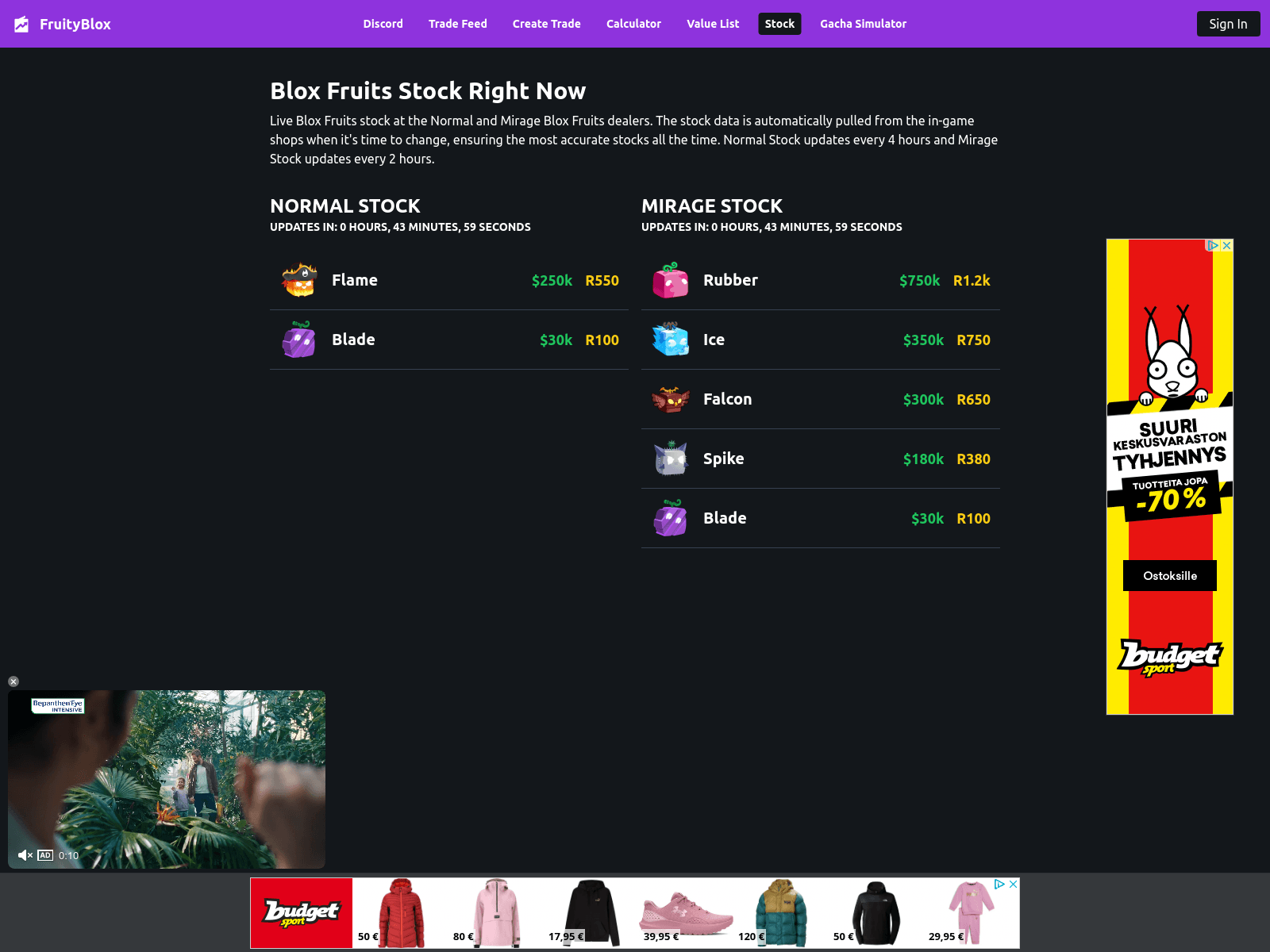This screenshot has height=952, width=1270.
Task: Click the Rubber price value $750k
Action: 919,280
